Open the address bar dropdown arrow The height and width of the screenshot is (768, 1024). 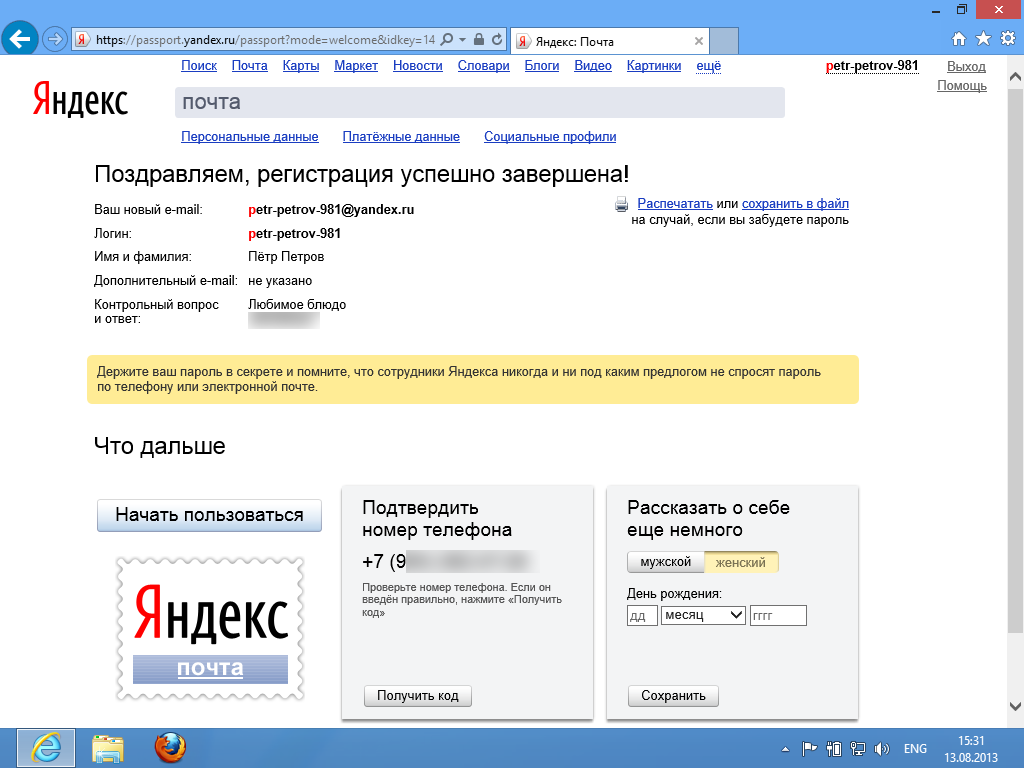click(x=462, y=40)
